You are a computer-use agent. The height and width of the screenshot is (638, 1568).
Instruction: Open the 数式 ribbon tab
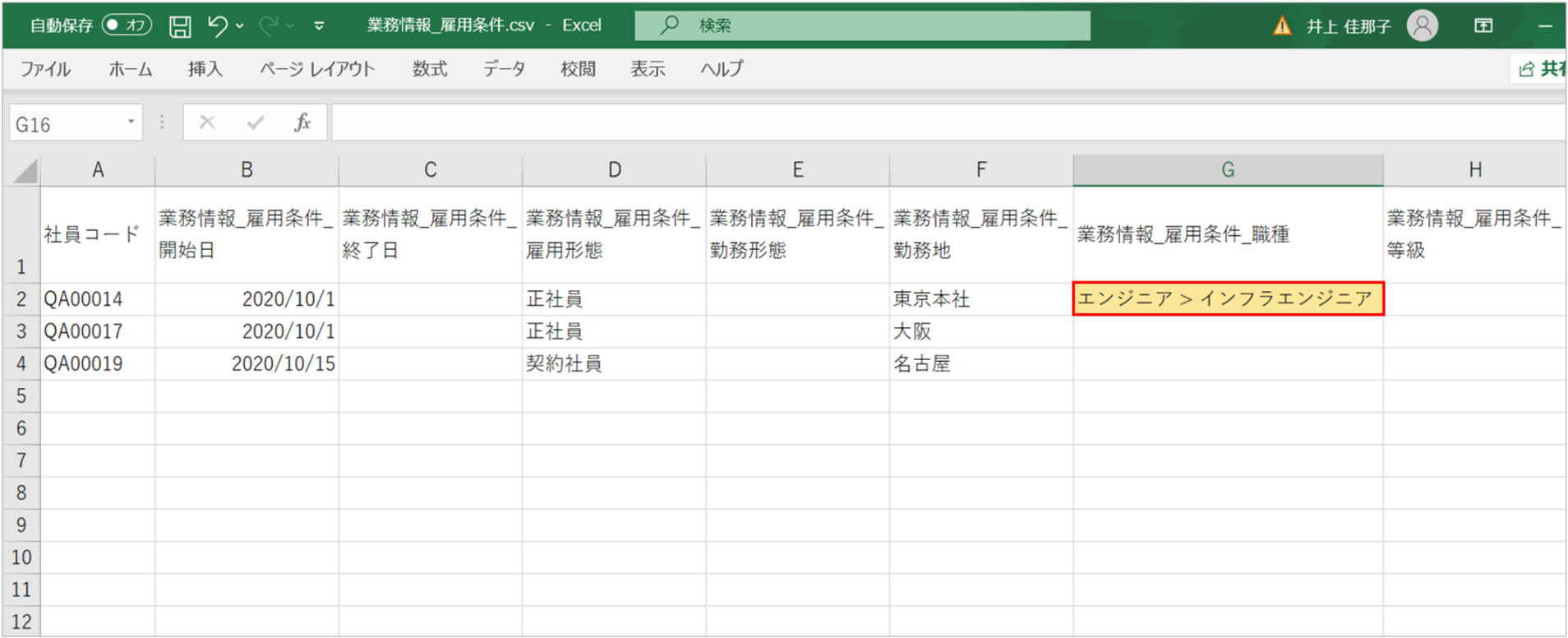point(430,69)
